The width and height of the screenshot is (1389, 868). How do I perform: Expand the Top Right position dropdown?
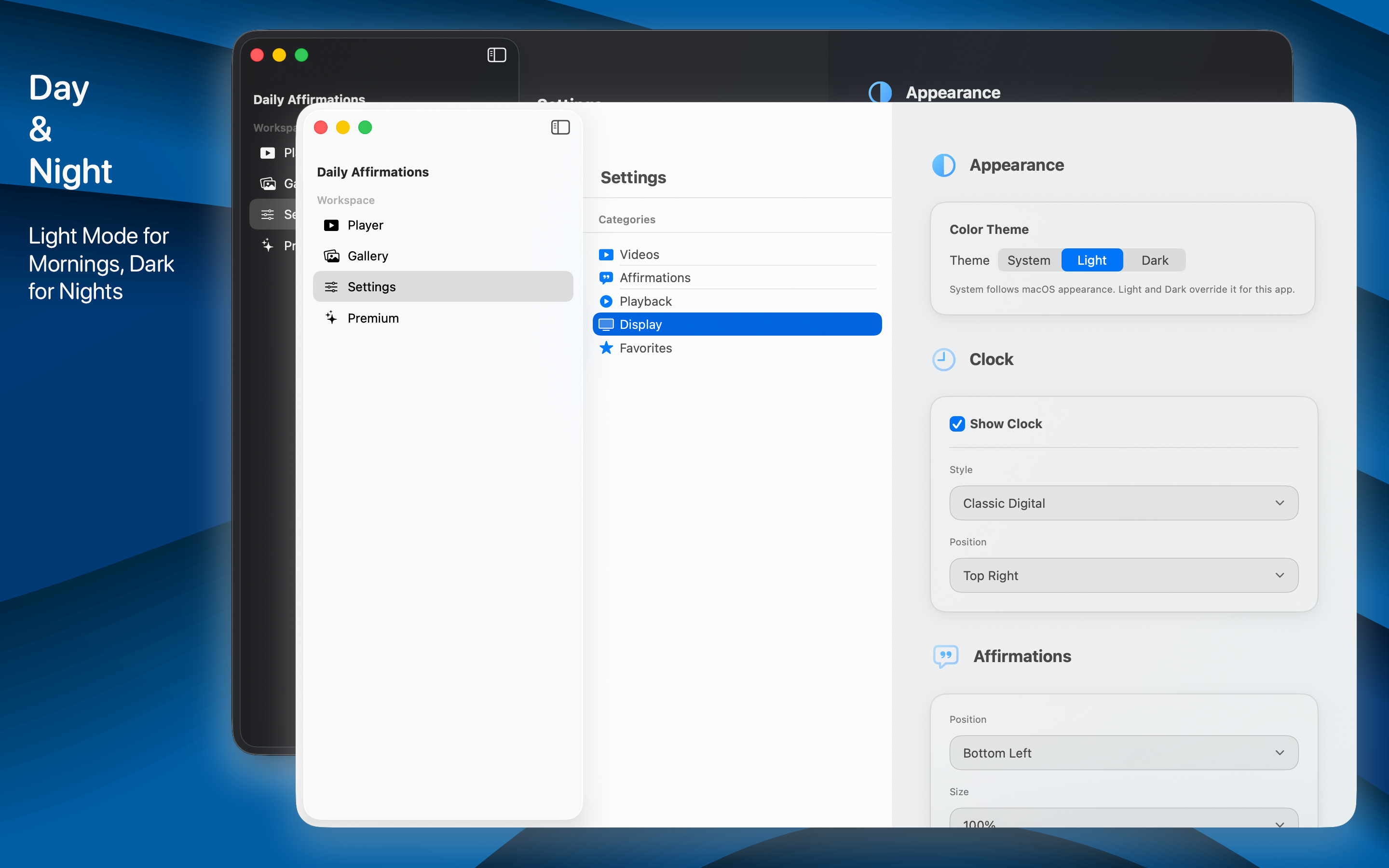point(1123,575)
